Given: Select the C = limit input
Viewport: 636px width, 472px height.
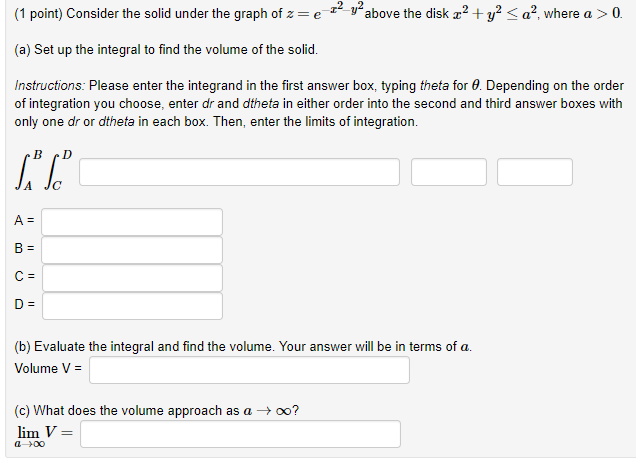Looking at the screenshot, I should tap(132, 278).
